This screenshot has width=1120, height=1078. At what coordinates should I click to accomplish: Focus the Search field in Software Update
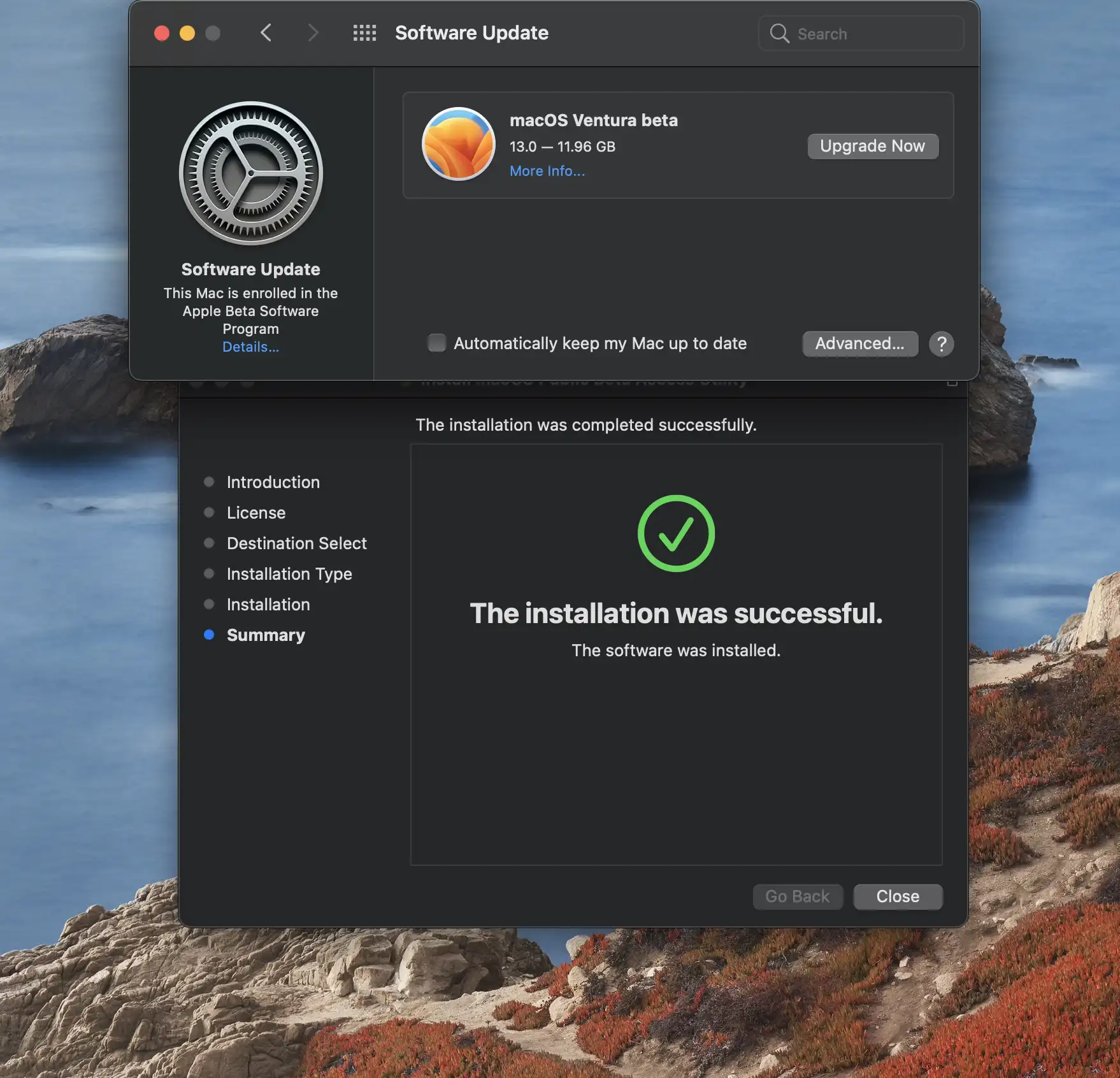pos(861,33)
